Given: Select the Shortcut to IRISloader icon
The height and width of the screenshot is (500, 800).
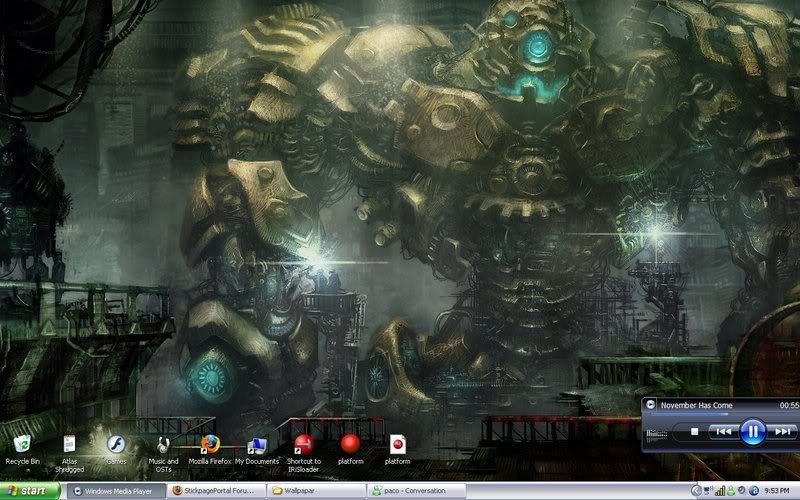Looking at the screenshot, I should coord(303,443).
